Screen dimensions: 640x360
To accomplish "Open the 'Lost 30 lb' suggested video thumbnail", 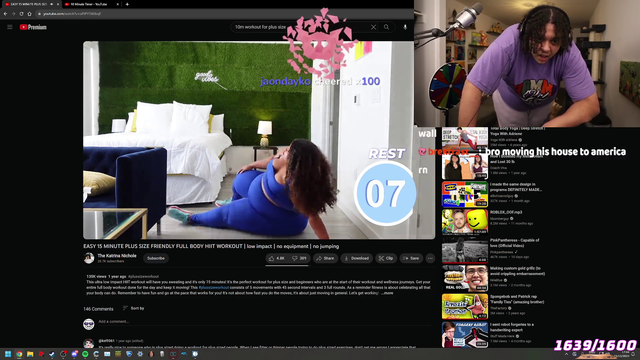I will [465, 167].
